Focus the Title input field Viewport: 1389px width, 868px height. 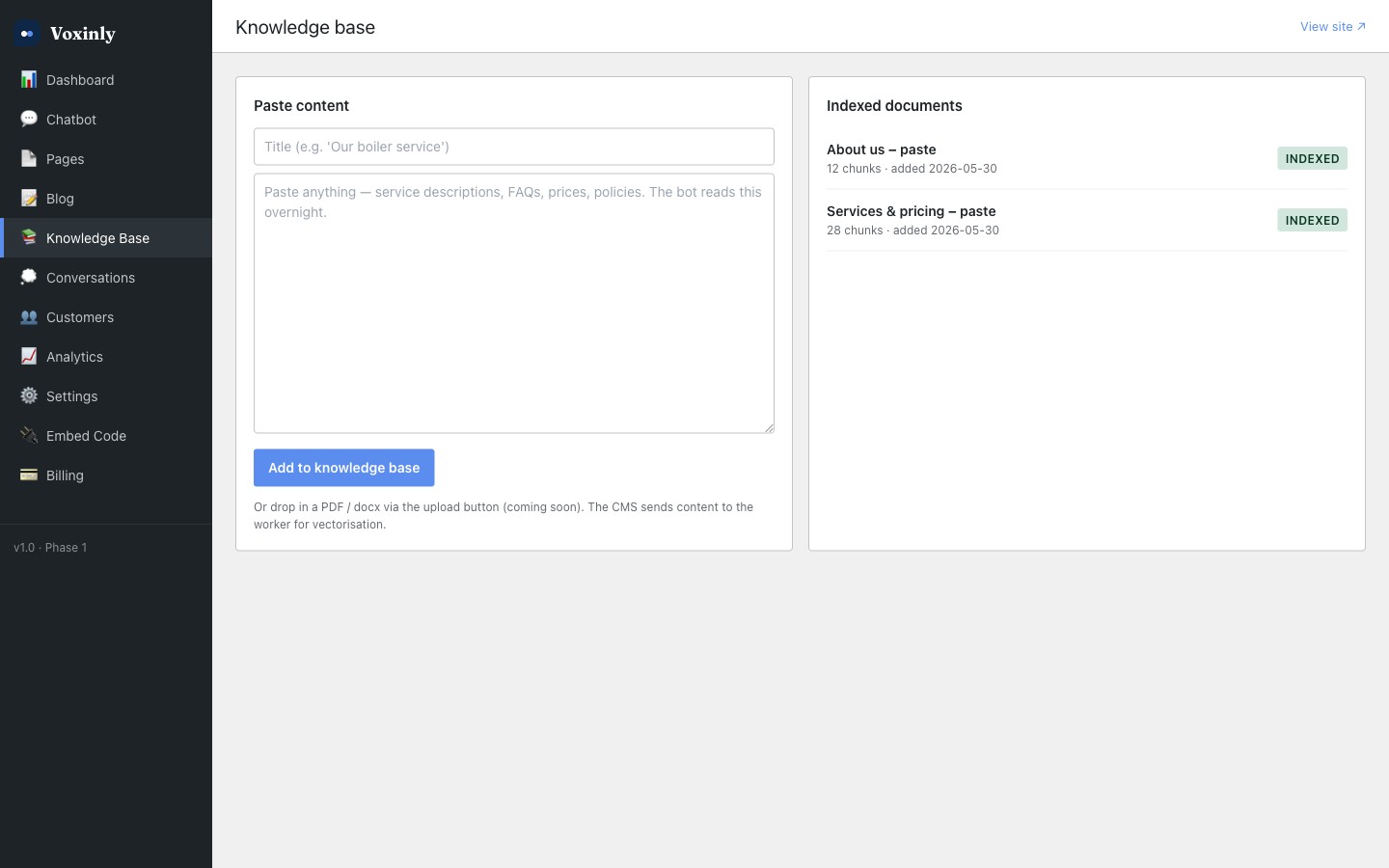[x=514, y=147]
